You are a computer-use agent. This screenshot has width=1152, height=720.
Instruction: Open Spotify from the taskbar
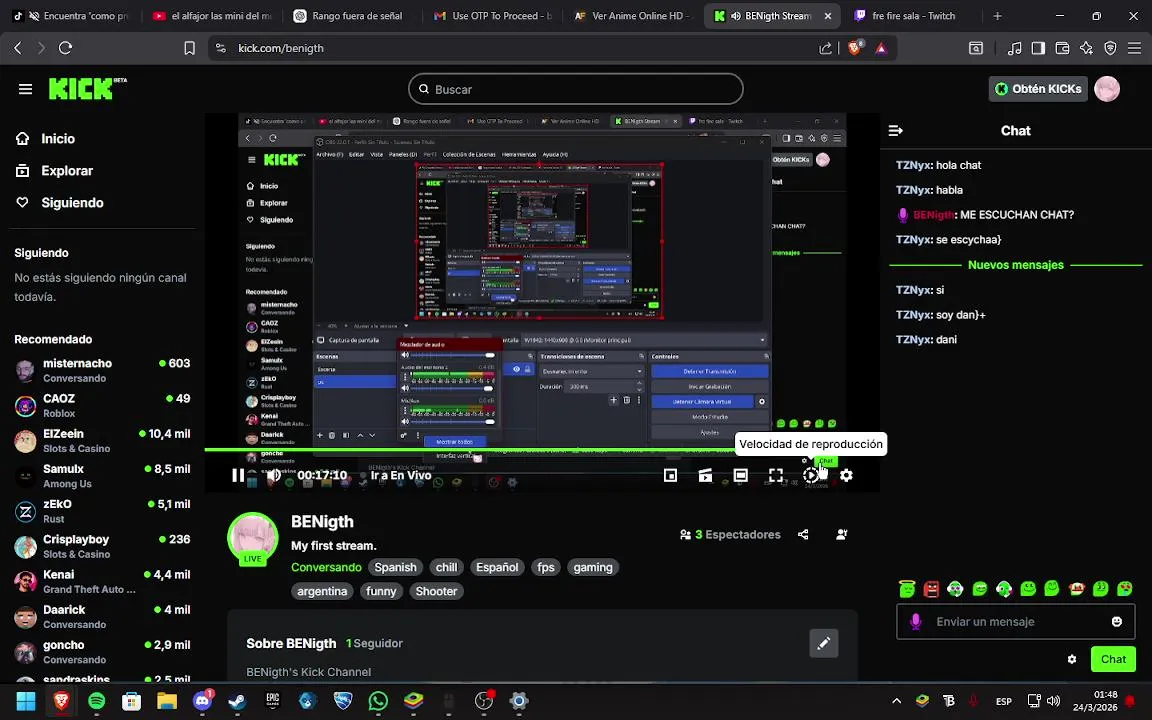96,701
